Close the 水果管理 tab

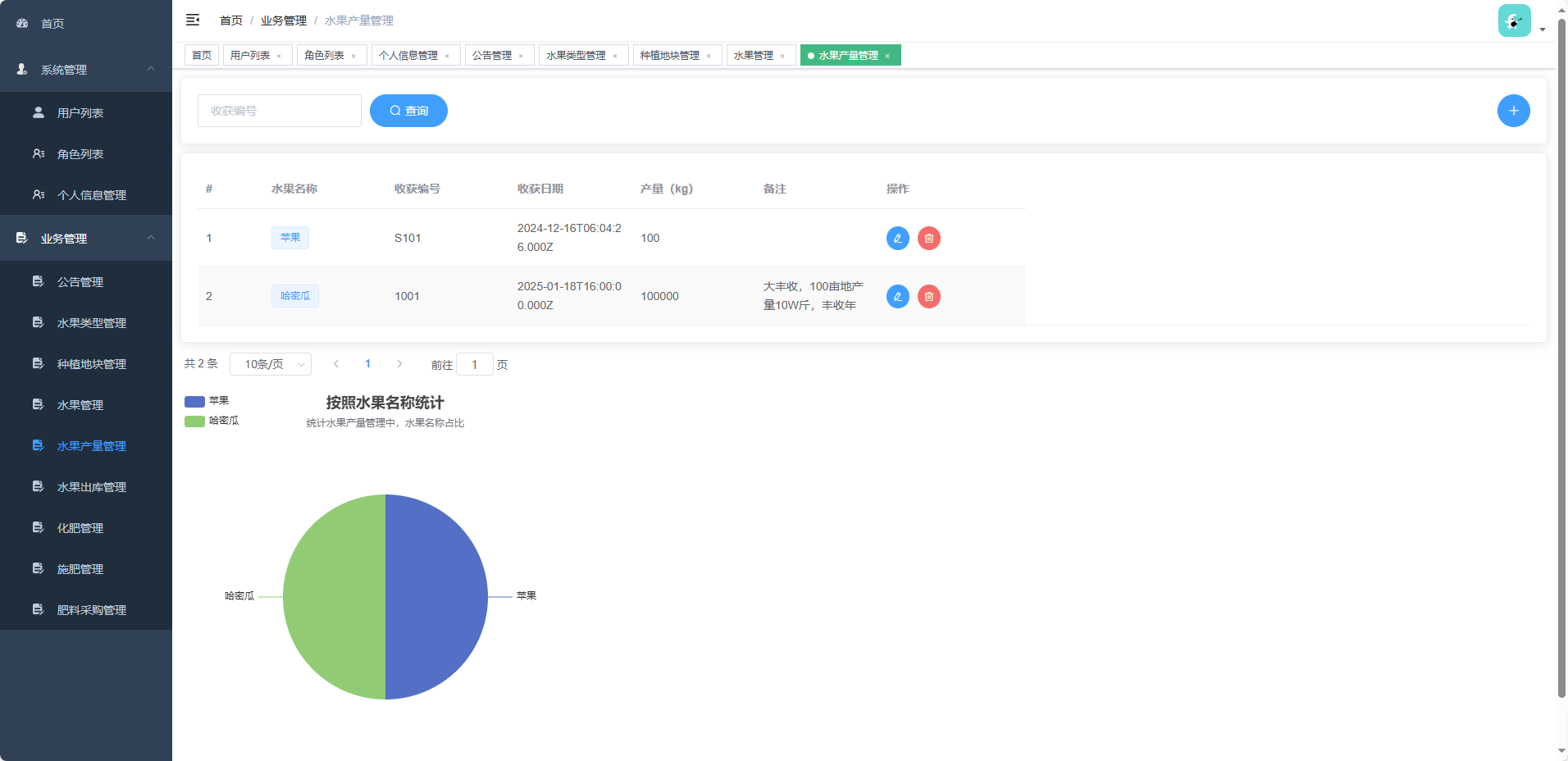782,56
